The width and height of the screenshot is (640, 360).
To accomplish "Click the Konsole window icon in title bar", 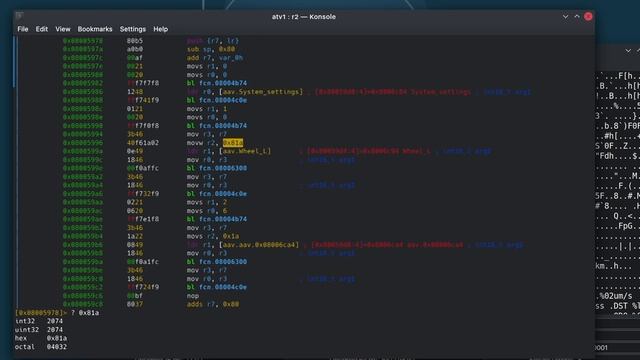I will coord(19,16).
